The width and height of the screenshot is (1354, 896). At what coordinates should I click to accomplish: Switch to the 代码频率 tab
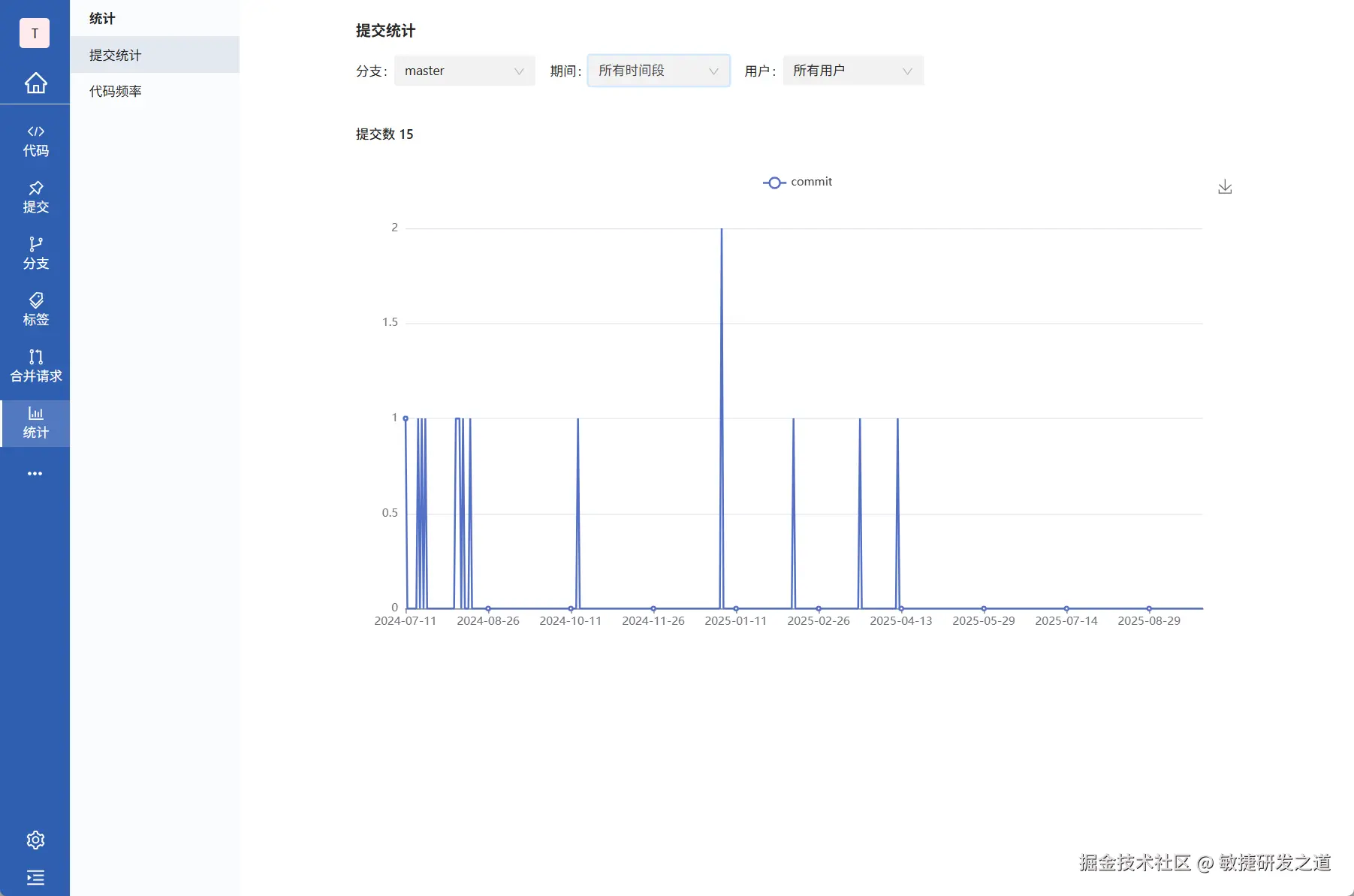tap(113, 90)
